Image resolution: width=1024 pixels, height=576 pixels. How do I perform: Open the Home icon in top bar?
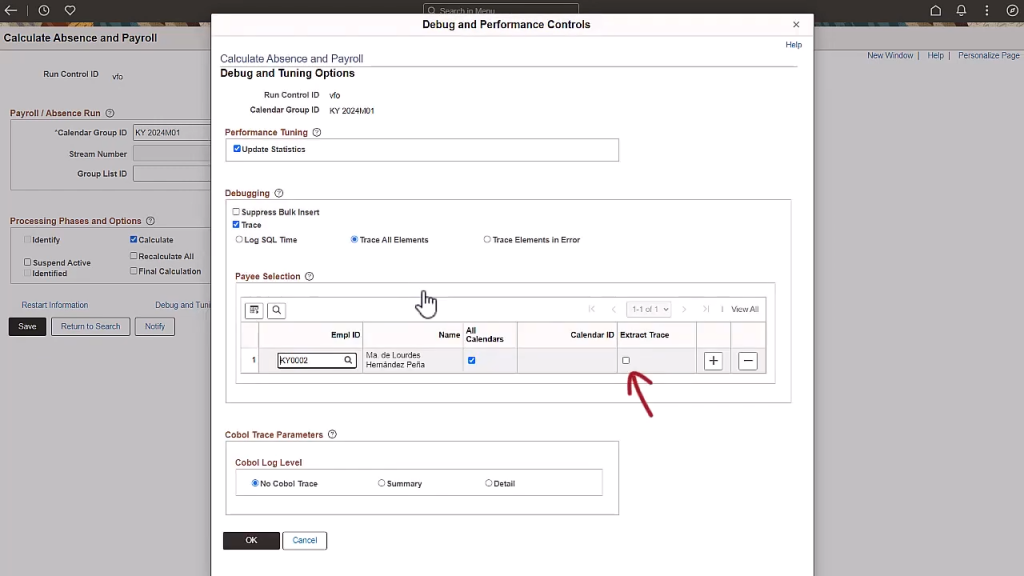coord(936,10)
